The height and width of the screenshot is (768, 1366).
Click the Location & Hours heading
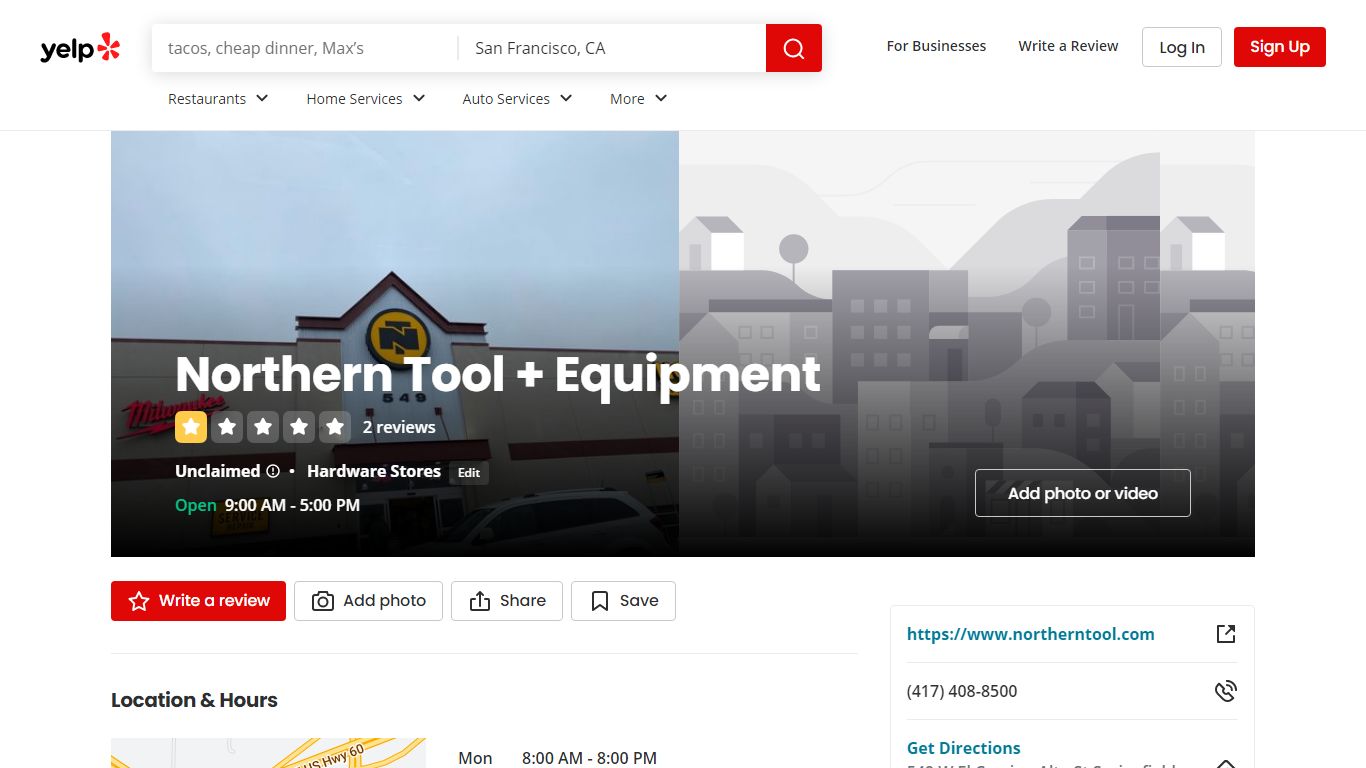[x=194, y=700]
